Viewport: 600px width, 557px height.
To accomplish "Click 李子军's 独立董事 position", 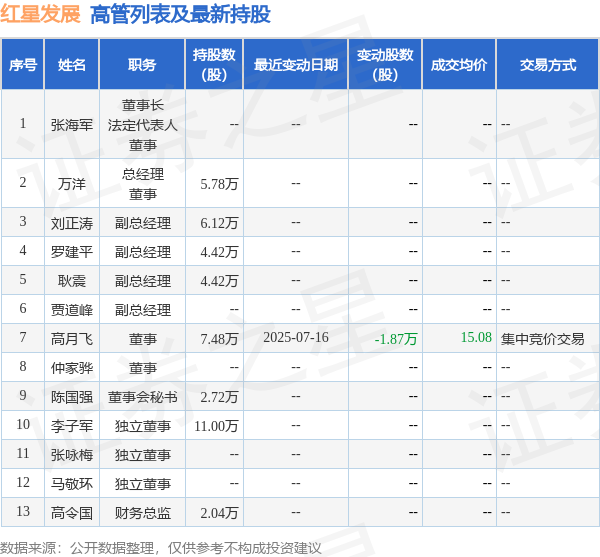I will tap(142, 426).
